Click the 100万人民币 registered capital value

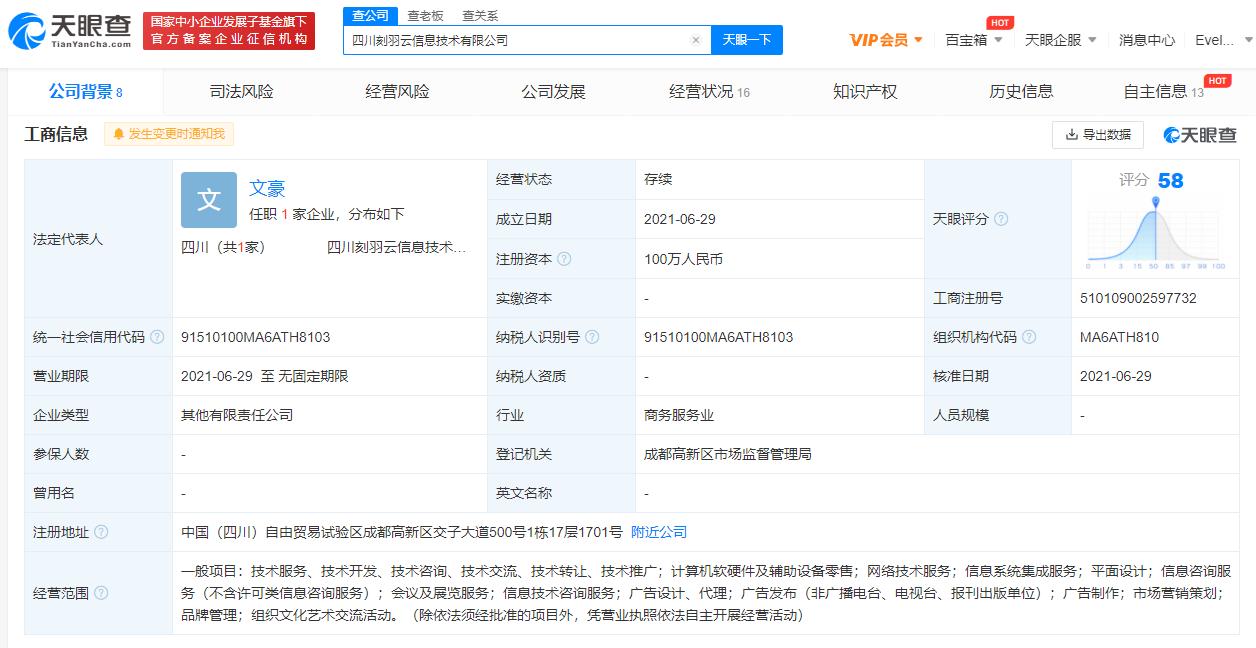[684, 259]
